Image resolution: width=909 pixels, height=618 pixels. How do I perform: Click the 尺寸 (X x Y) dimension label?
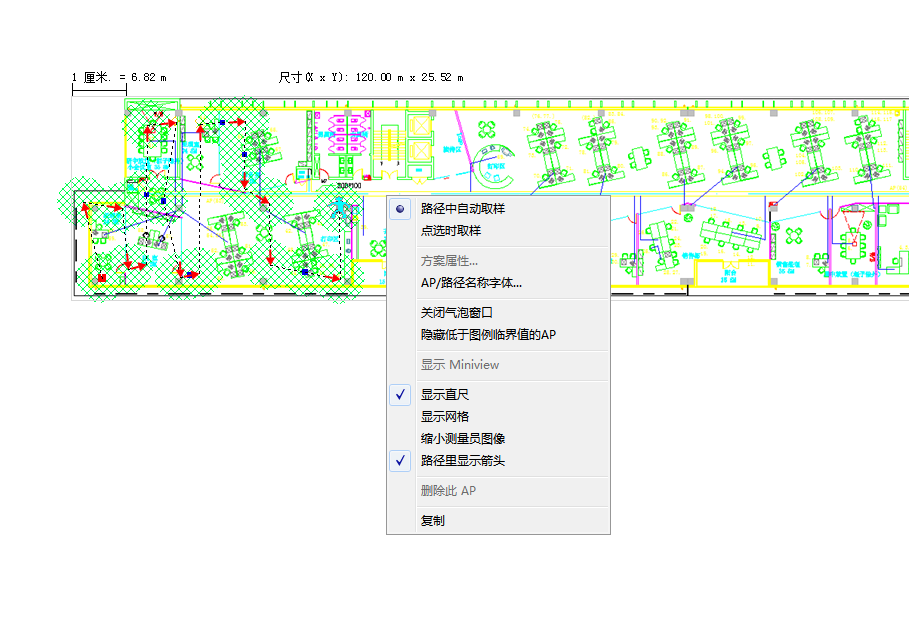pyautogui.click(x=370, y=77)
